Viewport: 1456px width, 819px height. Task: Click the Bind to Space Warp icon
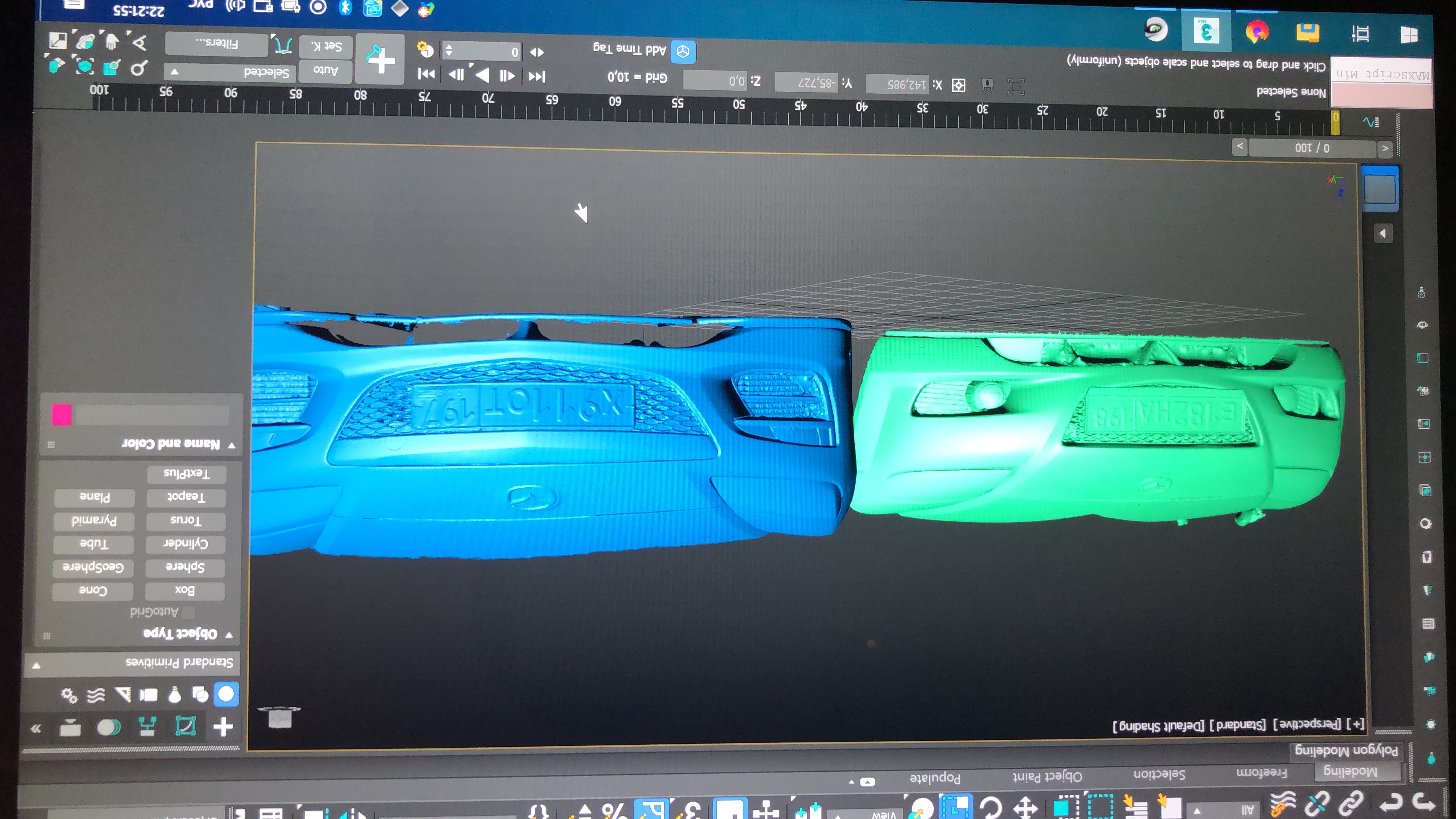[x=1282, y=804]
